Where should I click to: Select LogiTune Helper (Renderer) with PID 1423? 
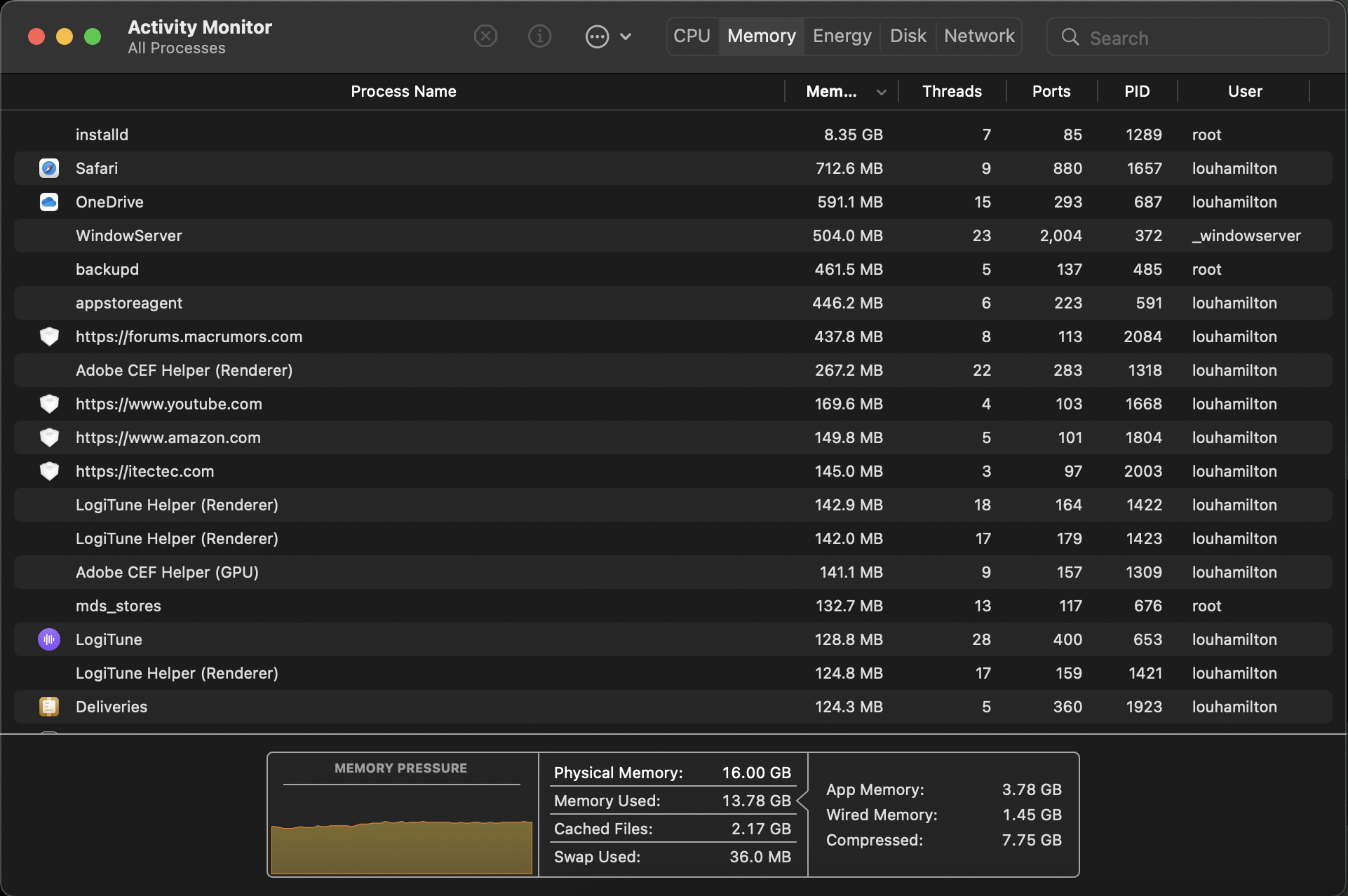[673, 538]
